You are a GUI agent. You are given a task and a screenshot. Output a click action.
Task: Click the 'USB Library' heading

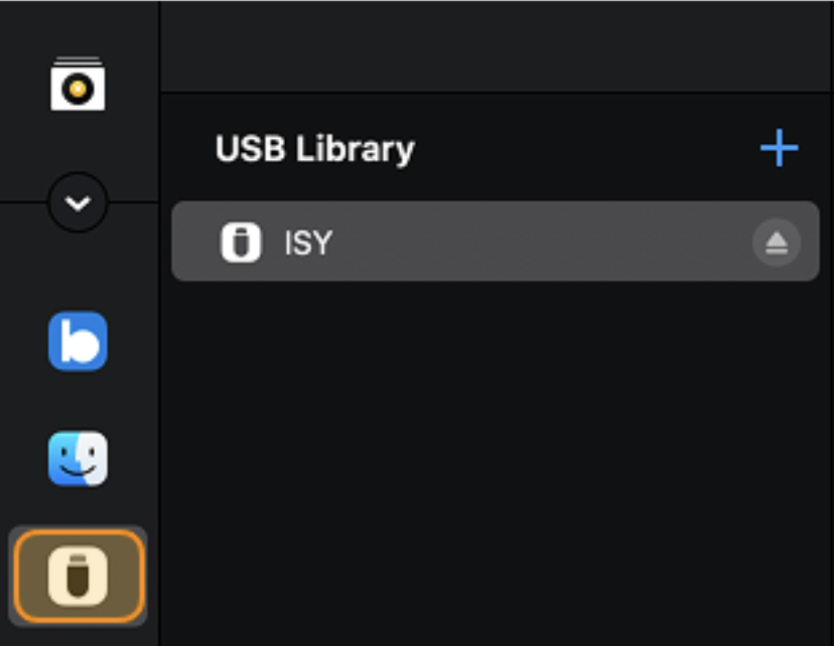pos(315,150)
